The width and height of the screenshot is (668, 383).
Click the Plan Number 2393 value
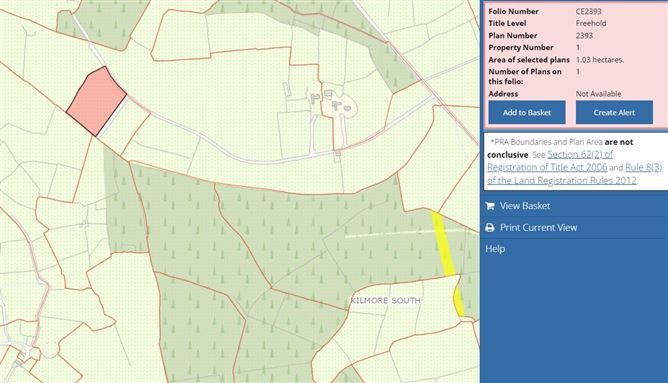[584, 35]
